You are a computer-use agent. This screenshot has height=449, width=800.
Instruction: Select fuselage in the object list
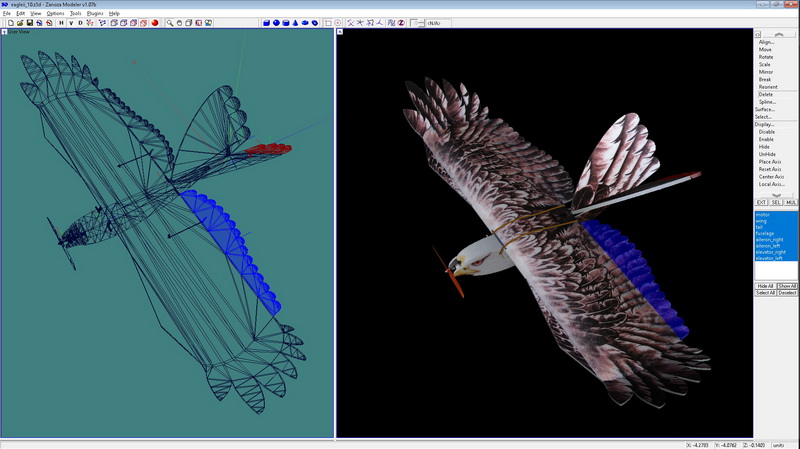pyautogui.click(x=765, y=233)
